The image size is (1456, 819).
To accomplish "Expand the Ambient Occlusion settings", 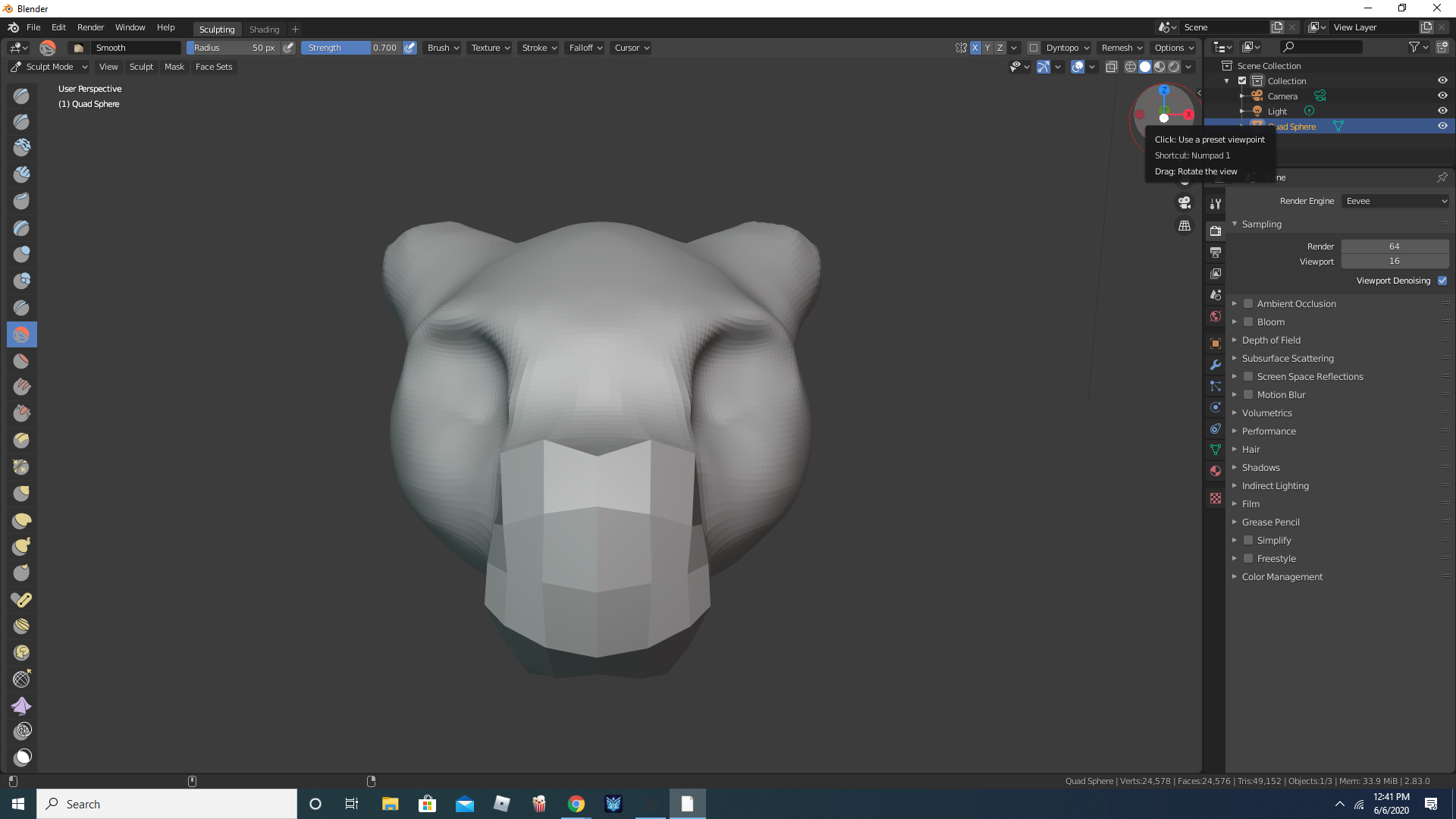I will click(x=1234, y=303).
